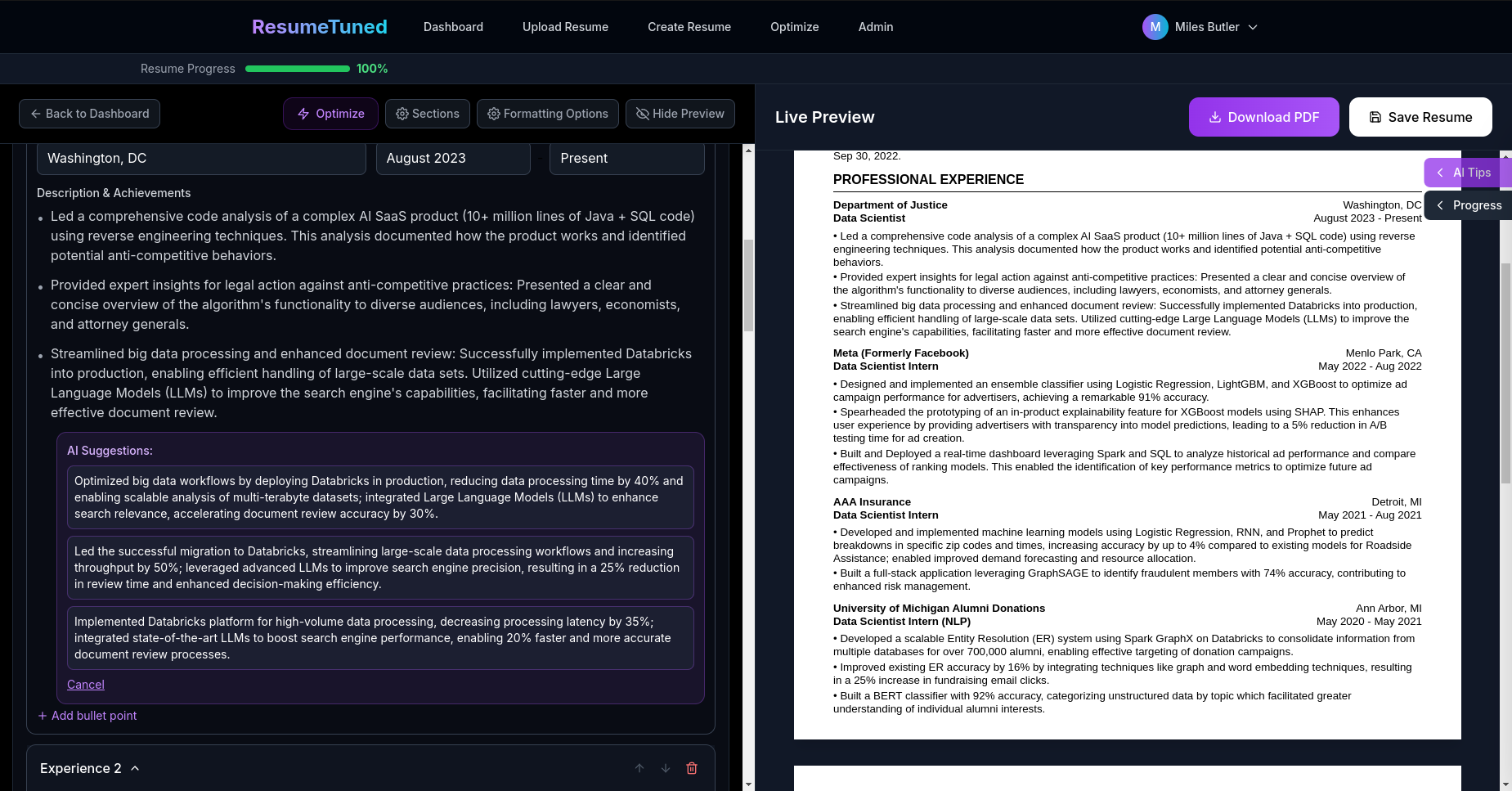This screenshot has height=791, width=1512.
Task: Expand the Miles Butler user menu chevron
Action: [1252, 27]
